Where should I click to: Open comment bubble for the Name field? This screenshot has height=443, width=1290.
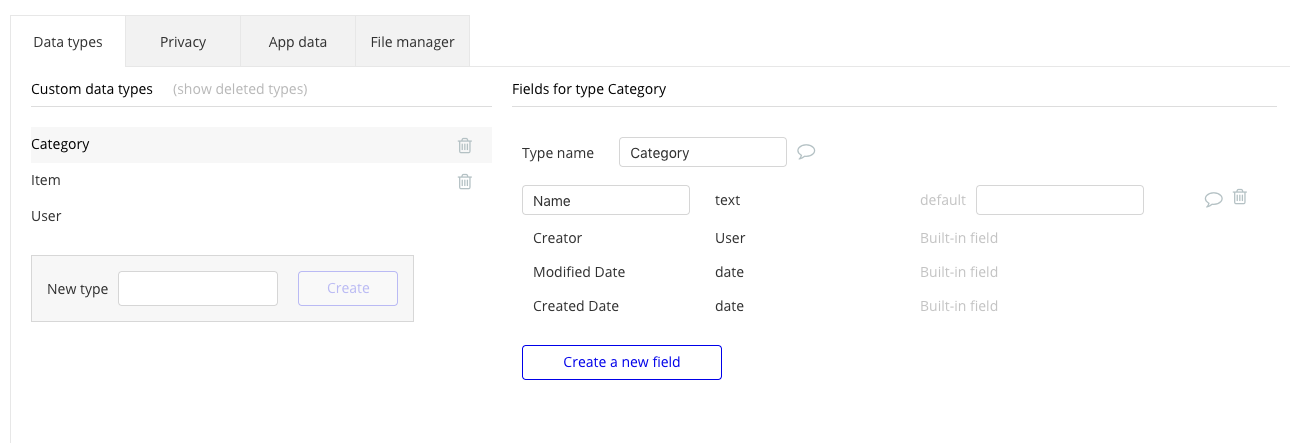click(x=1213, y=199)
